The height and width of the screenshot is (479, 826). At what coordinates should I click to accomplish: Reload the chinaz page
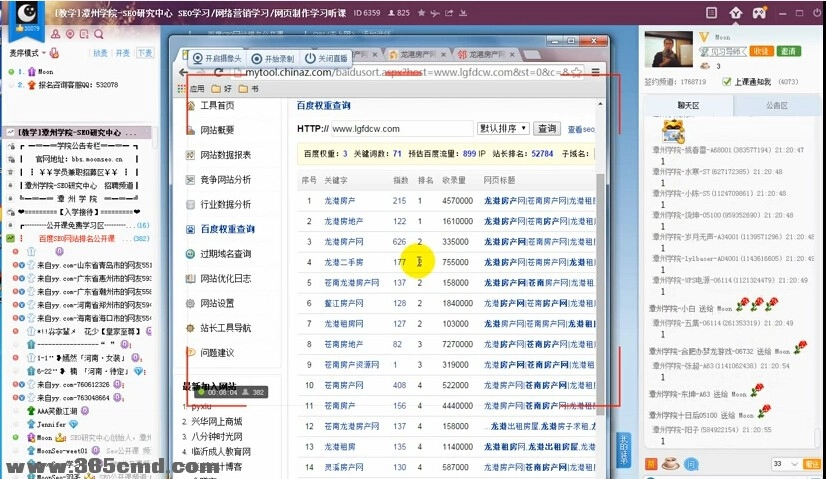pos(219,72)
